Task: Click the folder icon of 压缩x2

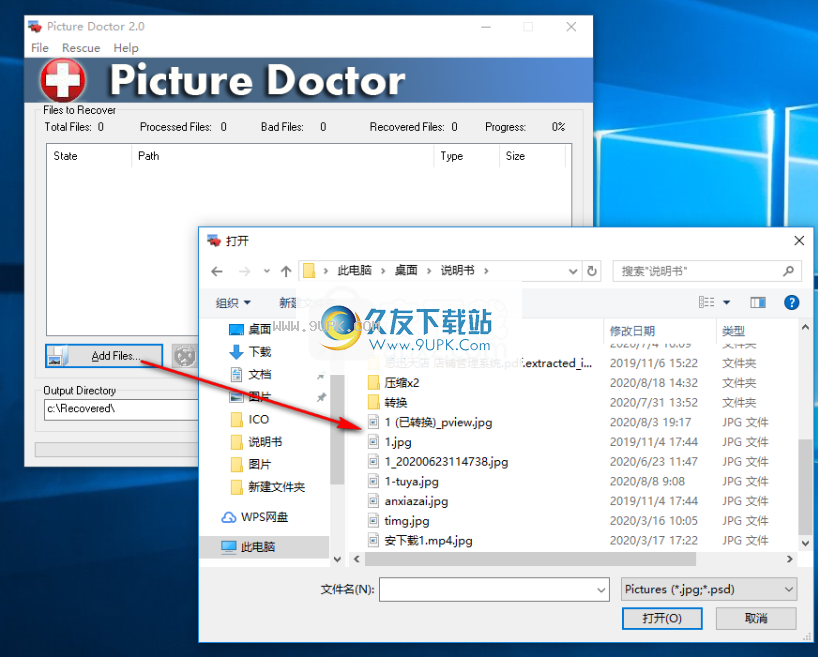Action: [374, 383]
